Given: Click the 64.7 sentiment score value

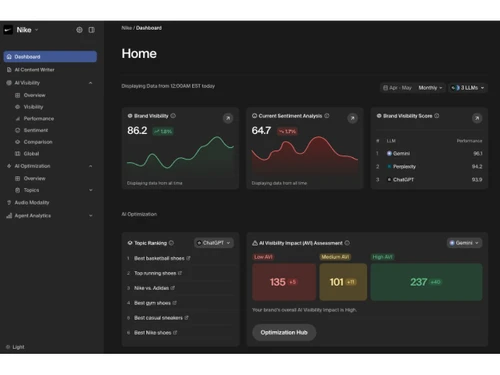Looking at the screenshot, I should pyautogui.click(x=261, y=130).
